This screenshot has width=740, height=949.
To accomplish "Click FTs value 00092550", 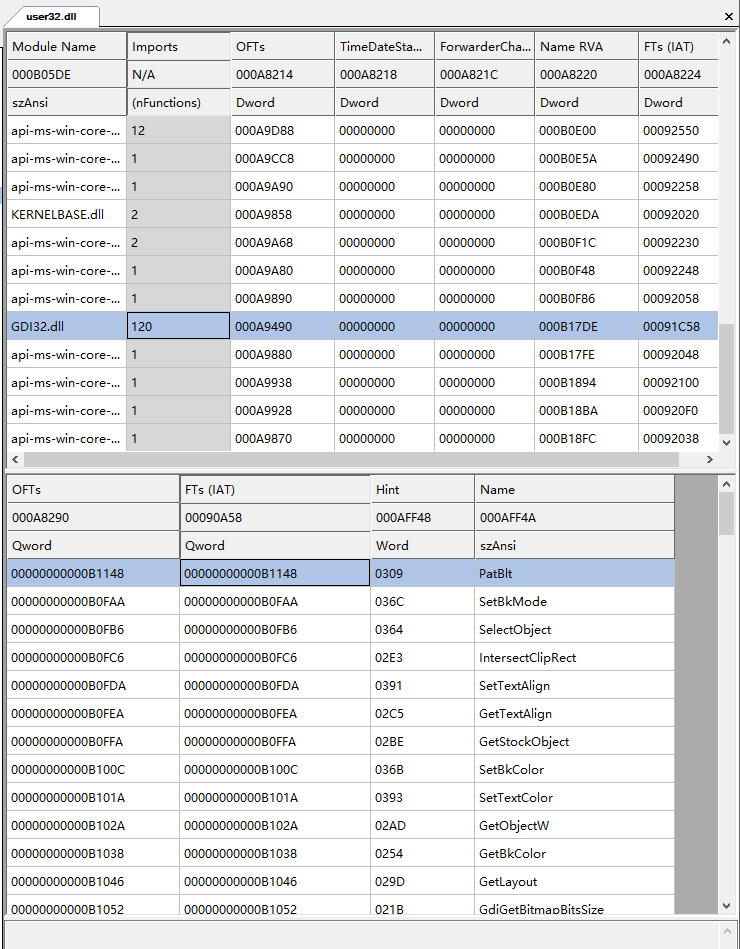I will (678, 130).
